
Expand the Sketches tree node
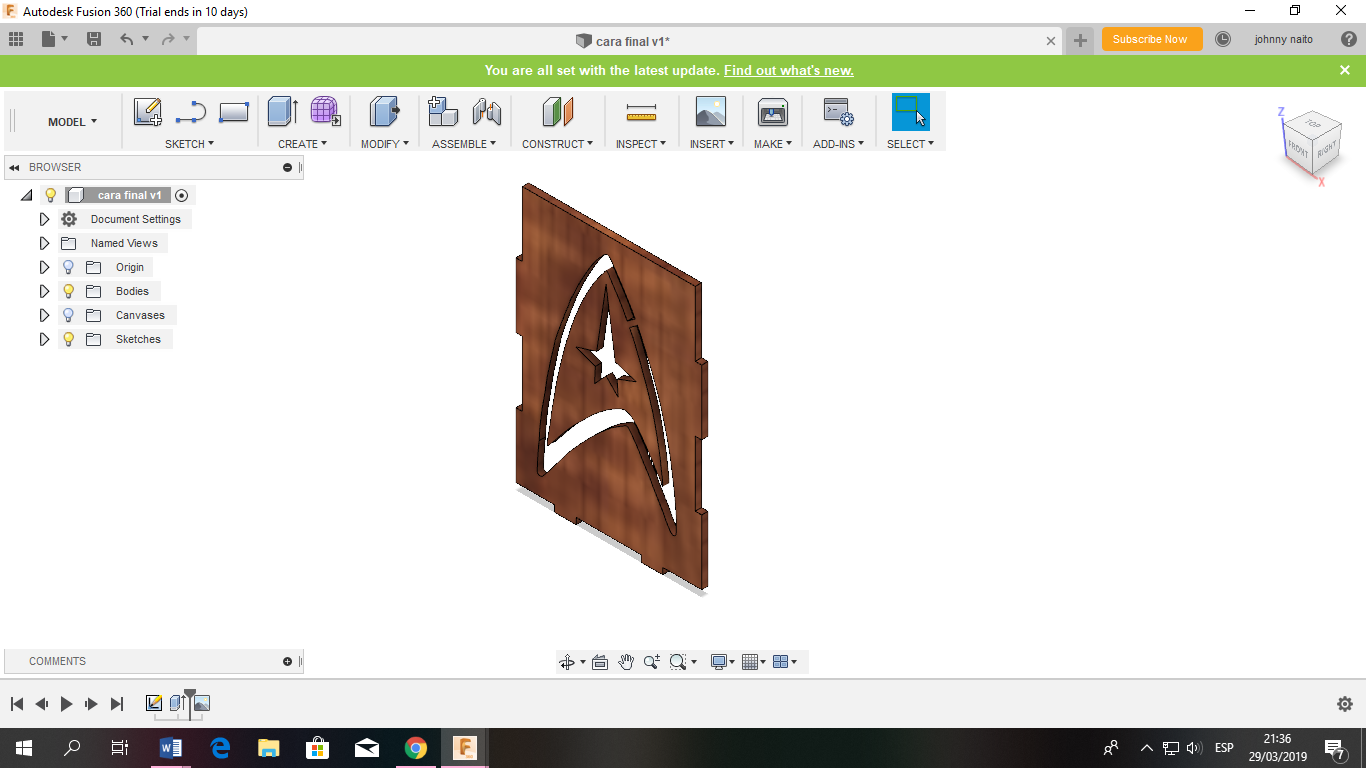coord(44,339)
